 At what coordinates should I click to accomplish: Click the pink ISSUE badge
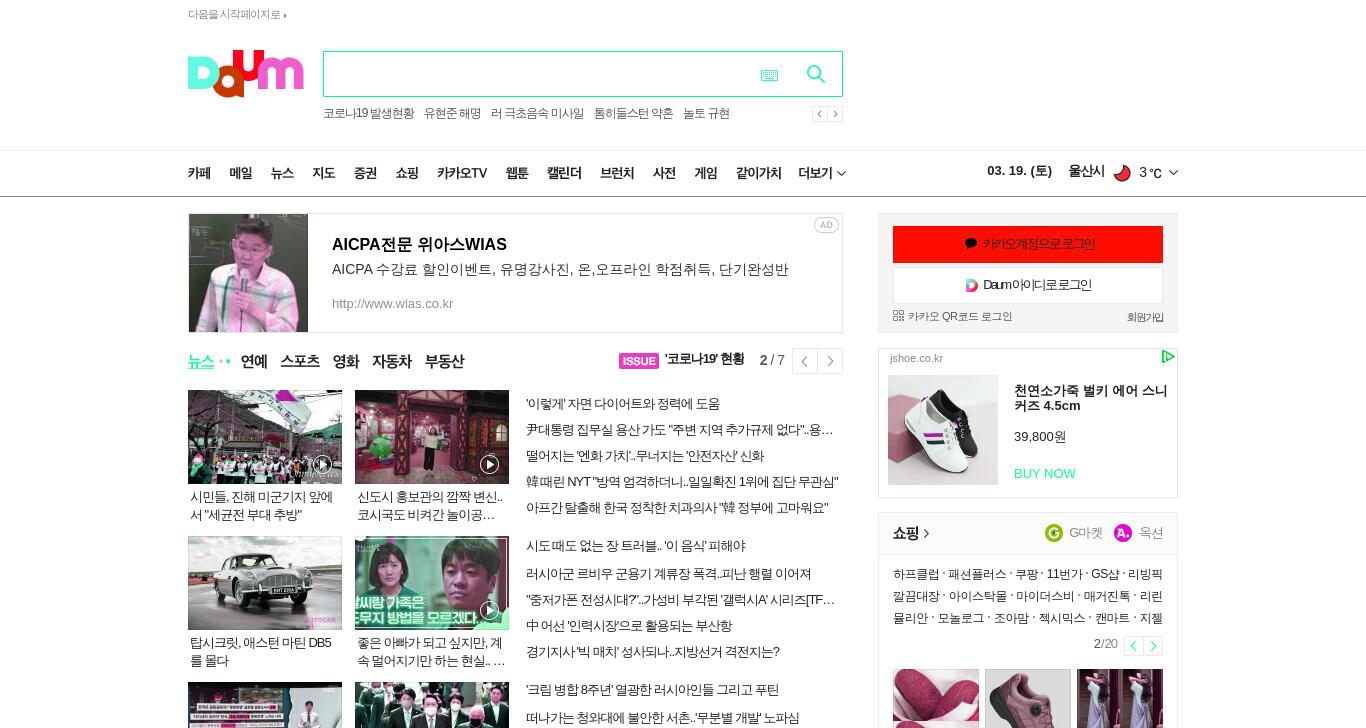pos(639,361)
